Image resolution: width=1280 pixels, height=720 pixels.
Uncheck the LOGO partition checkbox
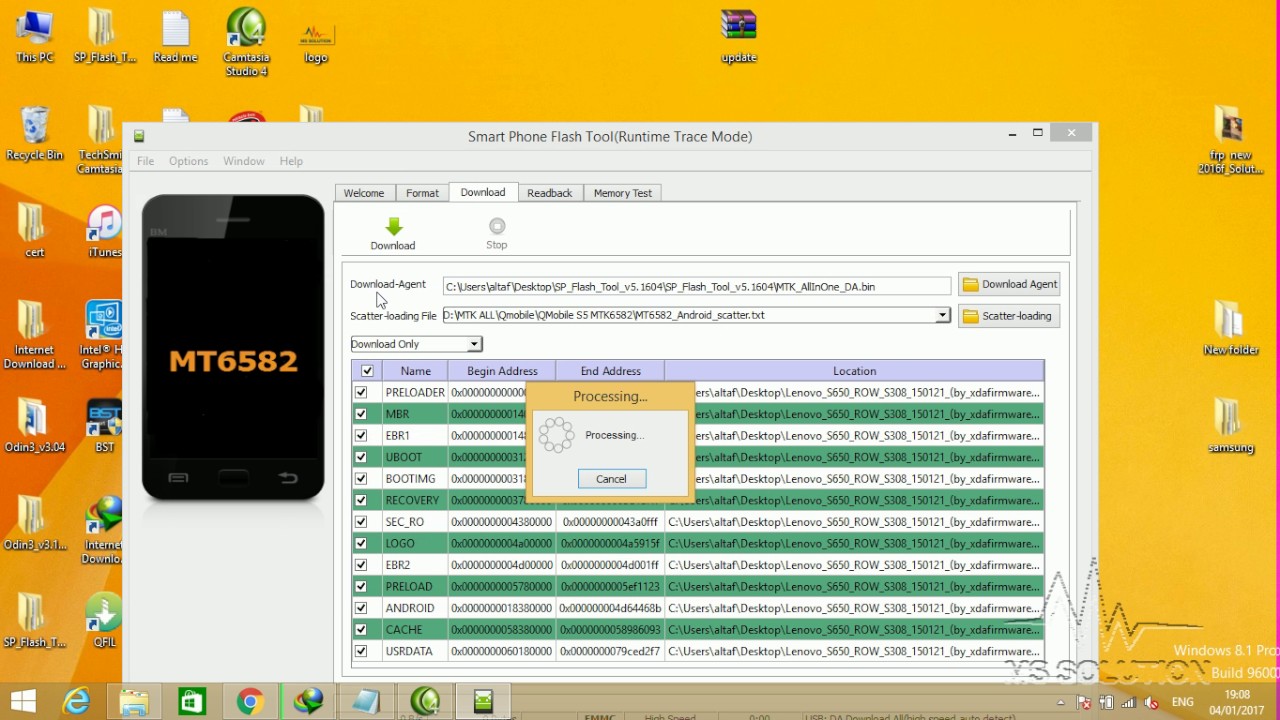coord(361,543)
